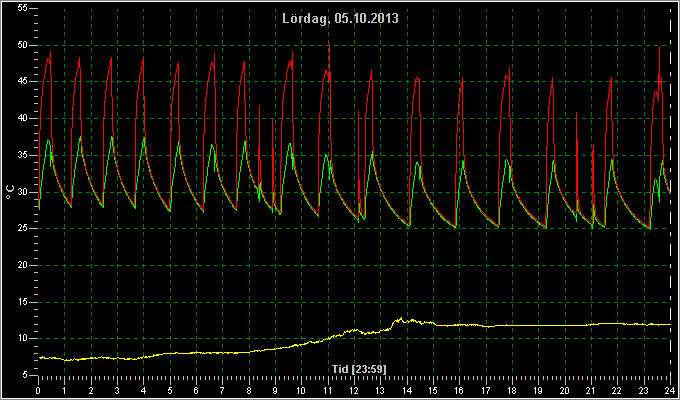Viewport: 680px width, 400px height.
Task: Click the 5 value on temperature axis
Action: pos(25,375)
